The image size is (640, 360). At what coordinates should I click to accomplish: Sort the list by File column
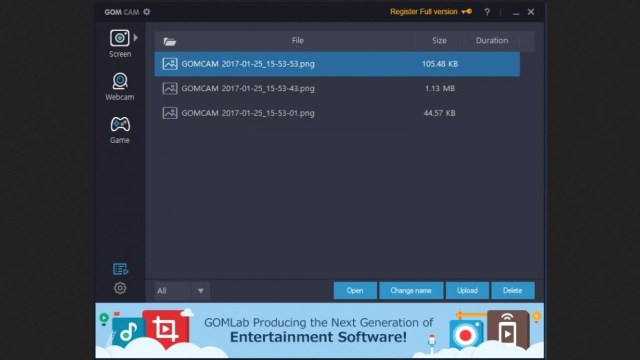click(x=298, y=40)
